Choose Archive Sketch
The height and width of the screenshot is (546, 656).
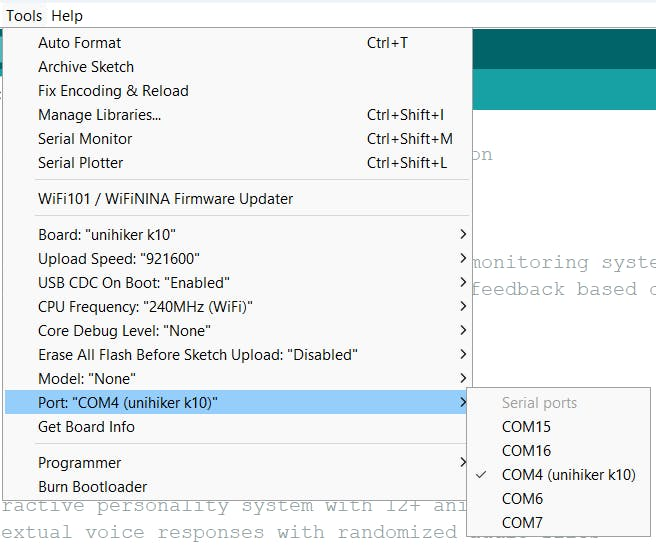click(237, 67)
